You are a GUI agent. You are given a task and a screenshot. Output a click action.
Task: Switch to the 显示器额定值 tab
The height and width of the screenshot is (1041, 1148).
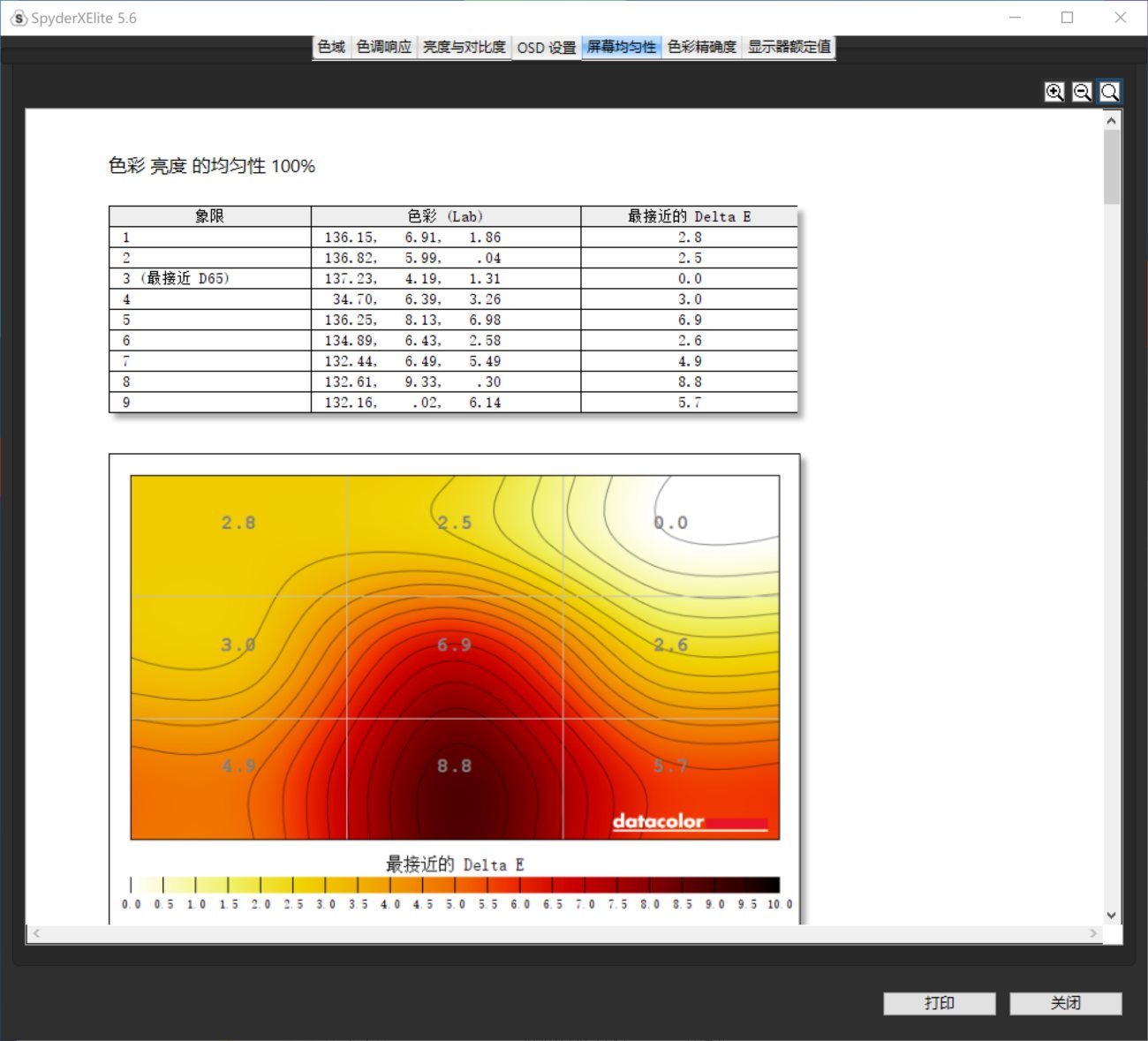click(789, 47)
